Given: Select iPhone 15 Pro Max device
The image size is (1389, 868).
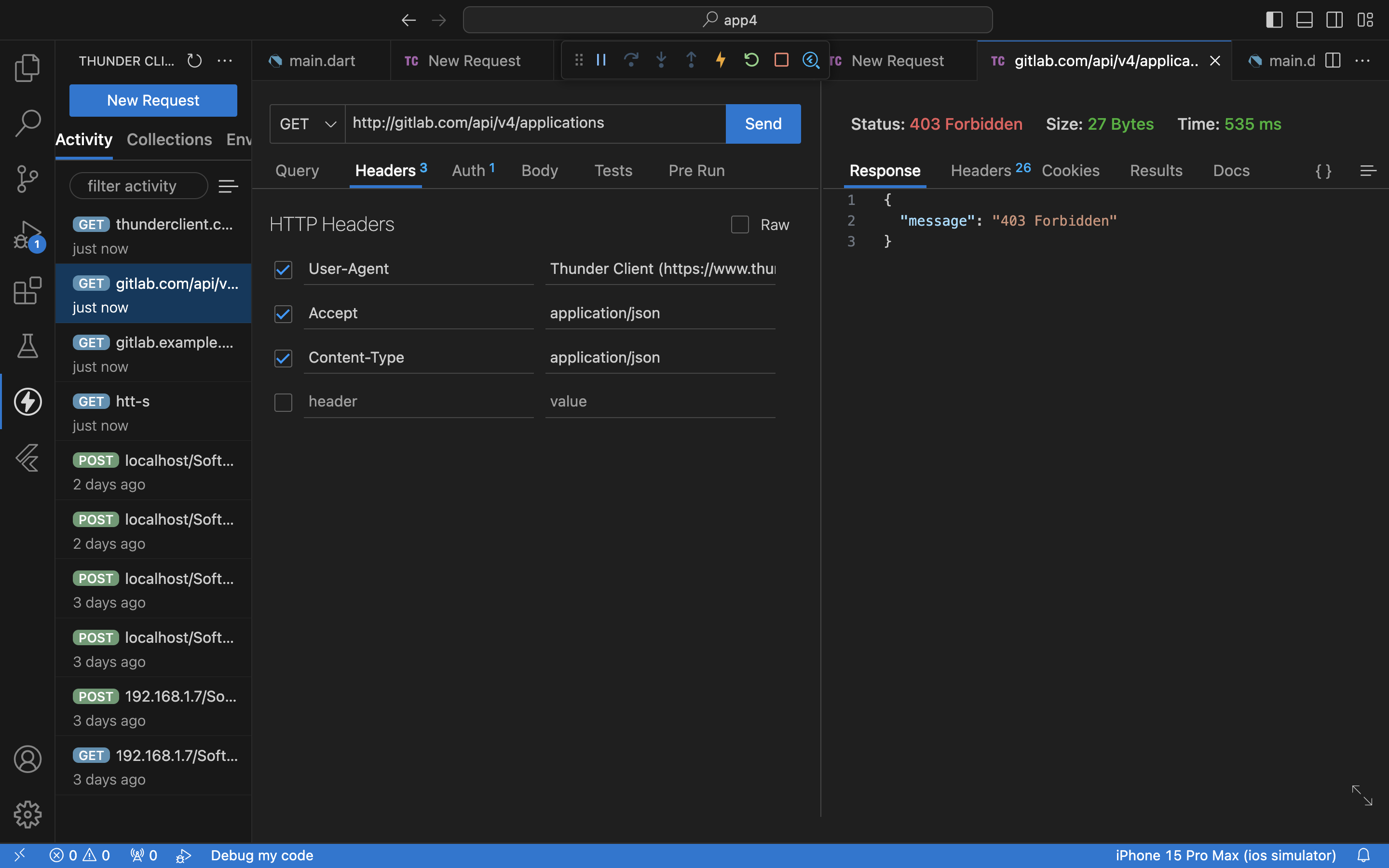Looking at the screenshot, I should tap(1226, 855).
